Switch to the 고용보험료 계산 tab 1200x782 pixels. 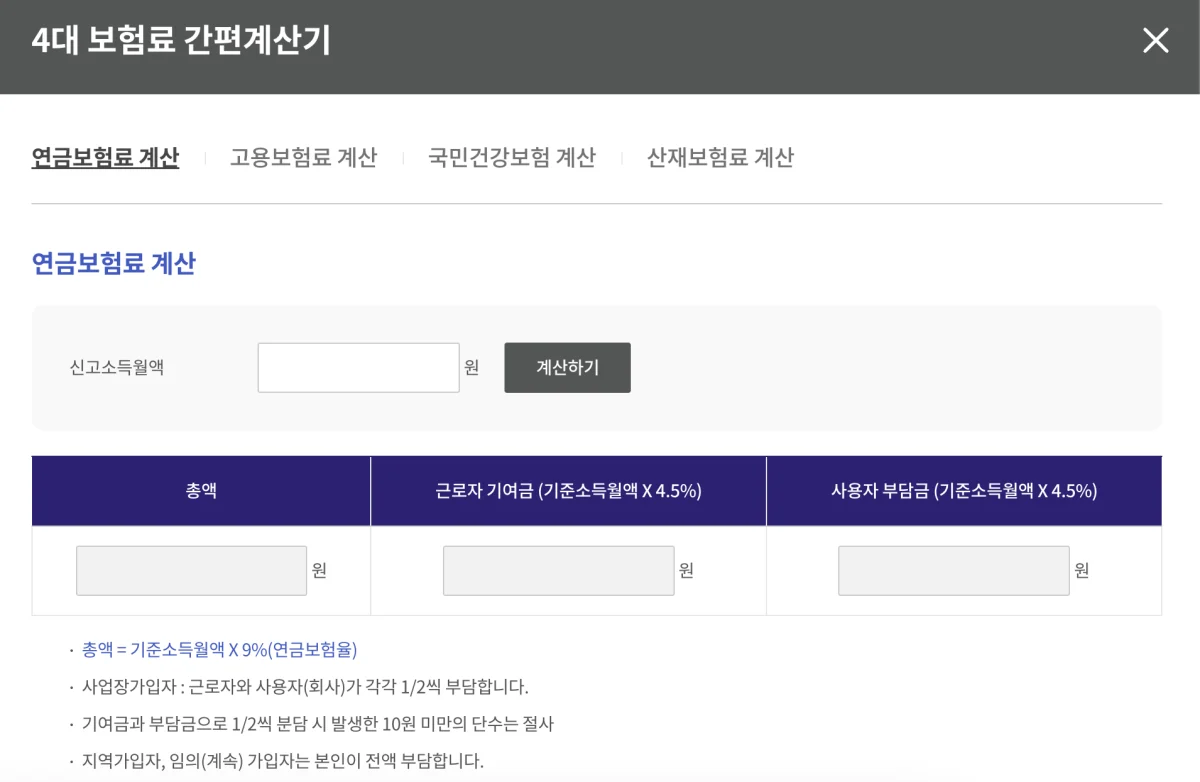[303, 157]
